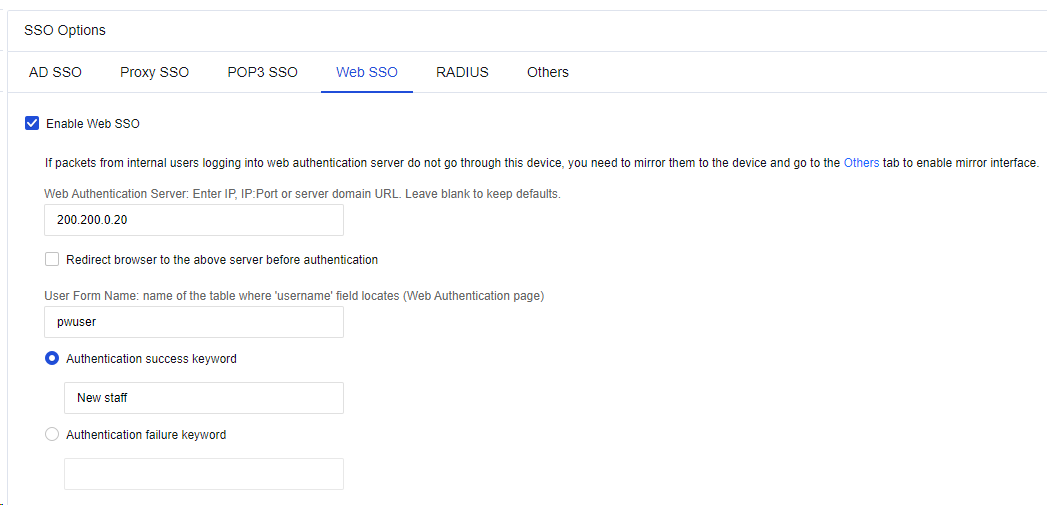Uncheck the Enable Web SSO checkbox
Viewport: 1047px width, 505px height.
pyautogui.click(x=32, y=124)
